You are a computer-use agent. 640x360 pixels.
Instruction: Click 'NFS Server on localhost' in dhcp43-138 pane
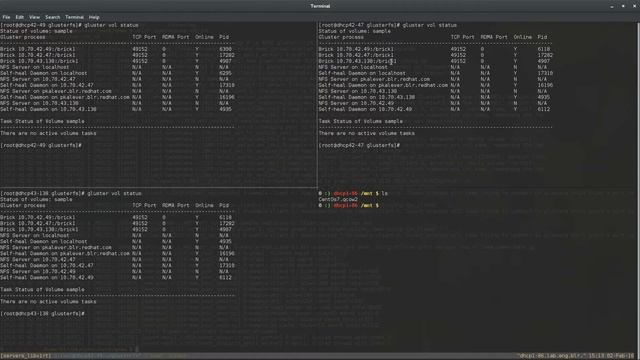pyautogui.click(x=35, y=235)
